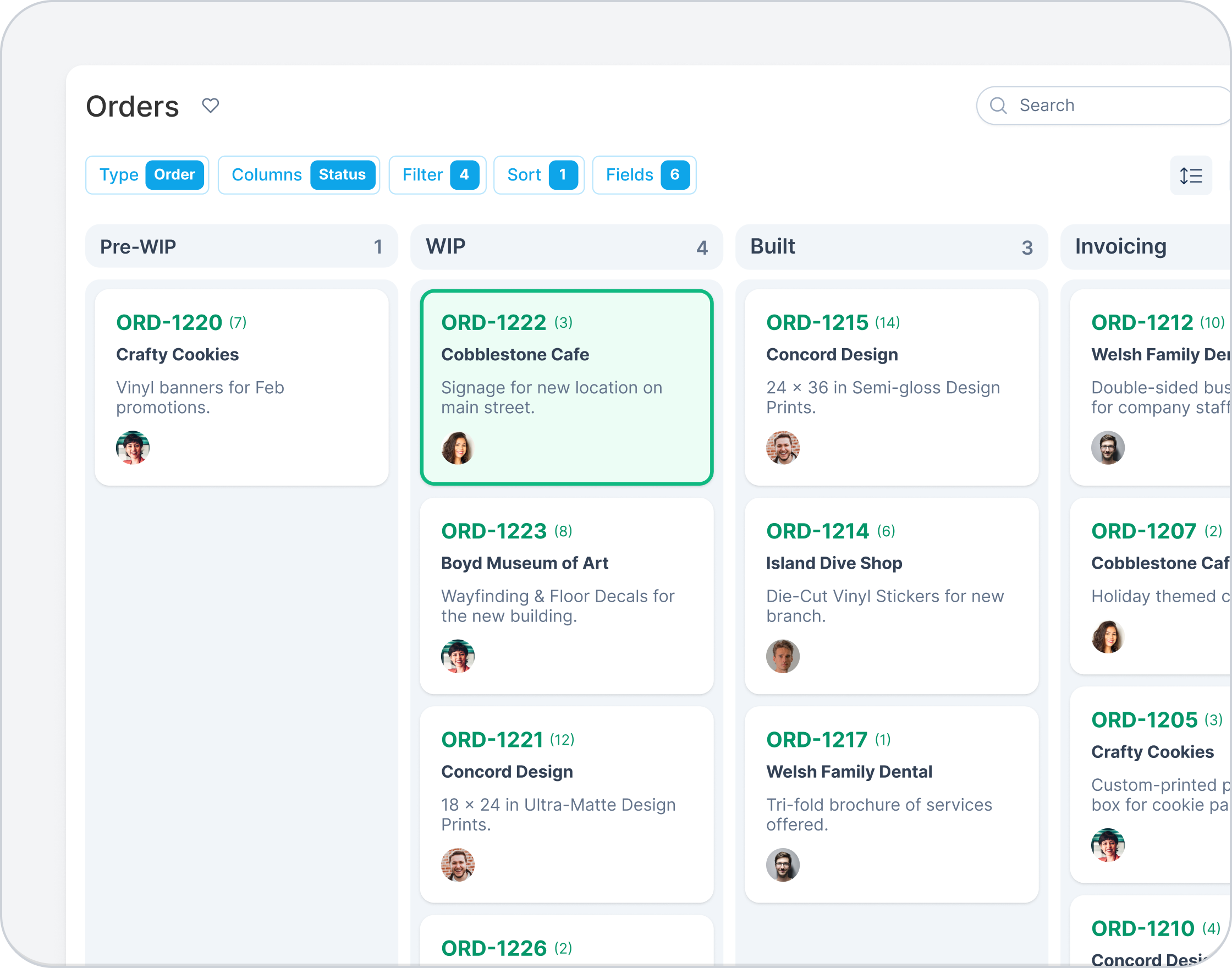Image resolution: width=1232 pixels, height=968 pixels.
Task: Open the Sort settings
Action: 539,175
